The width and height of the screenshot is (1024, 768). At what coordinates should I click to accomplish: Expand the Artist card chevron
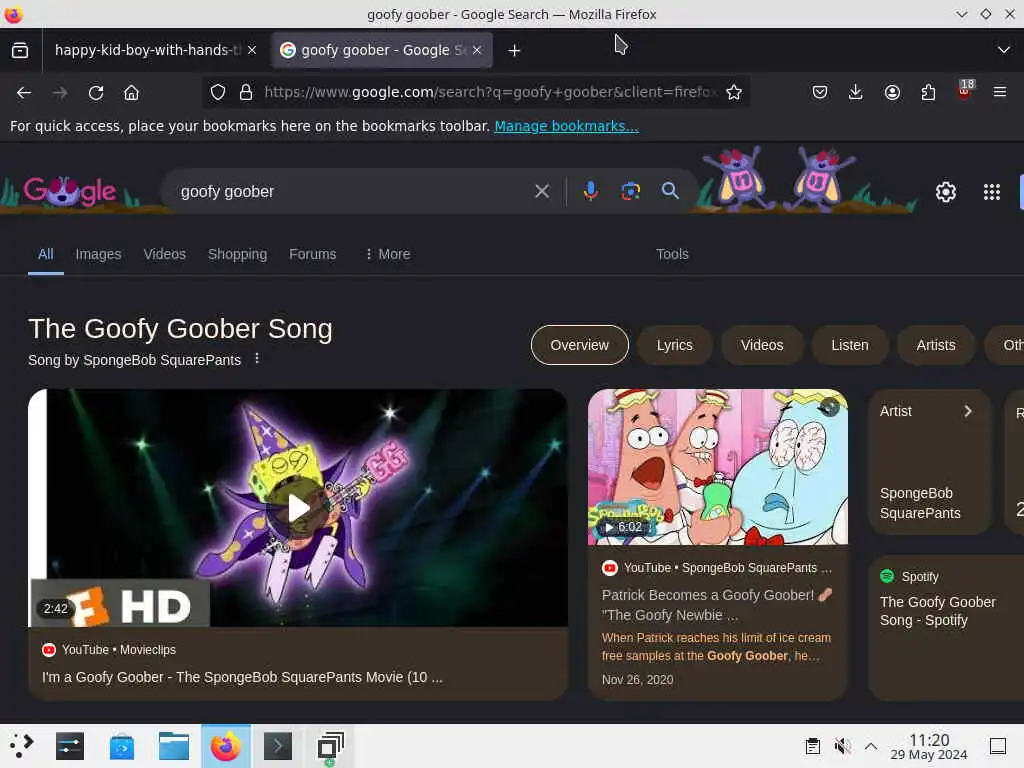[968, 411]
